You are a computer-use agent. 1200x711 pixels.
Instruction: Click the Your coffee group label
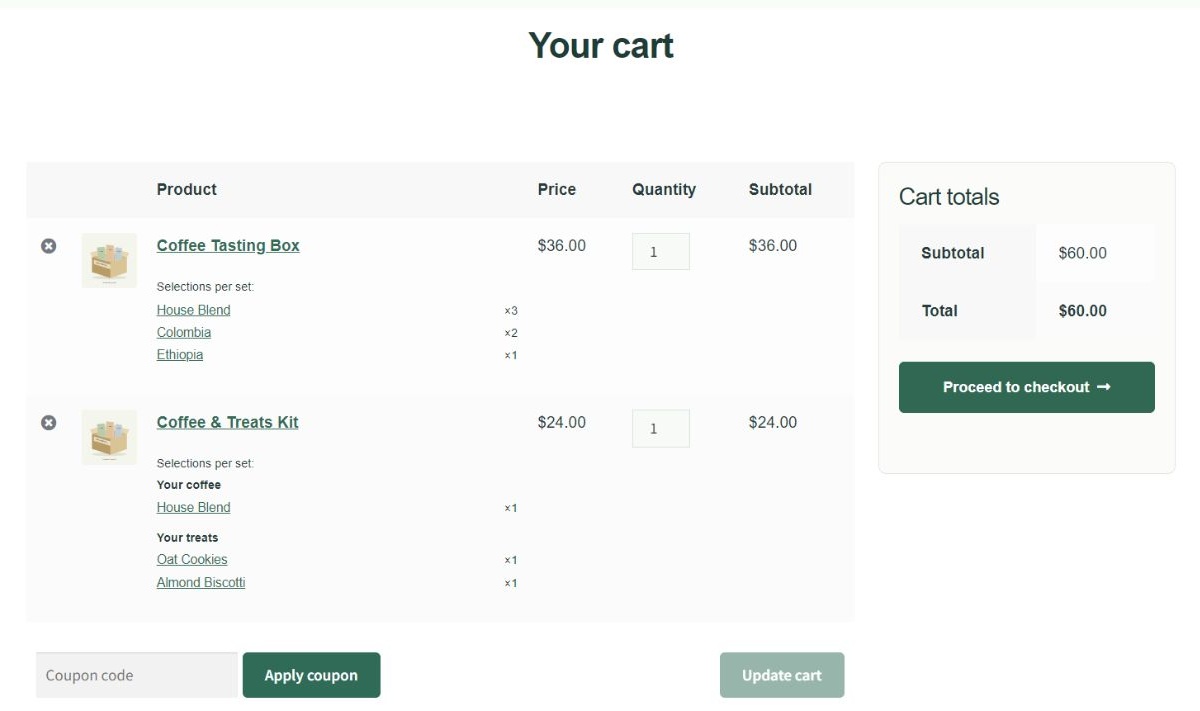click(x=189, y=485)
